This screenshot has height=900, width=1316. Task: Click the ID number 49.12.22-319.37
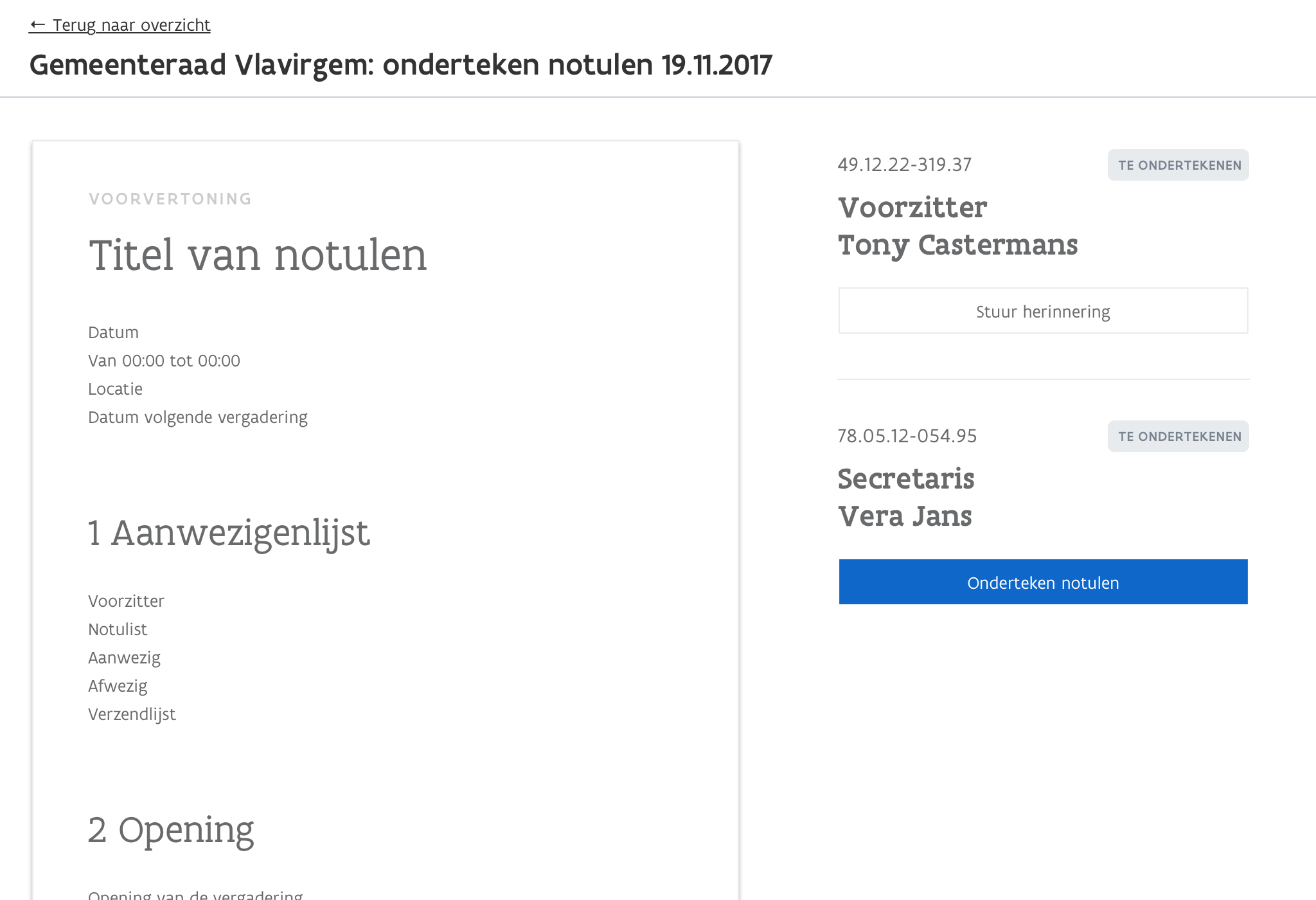pyautogui.click(x=904, y=165)
